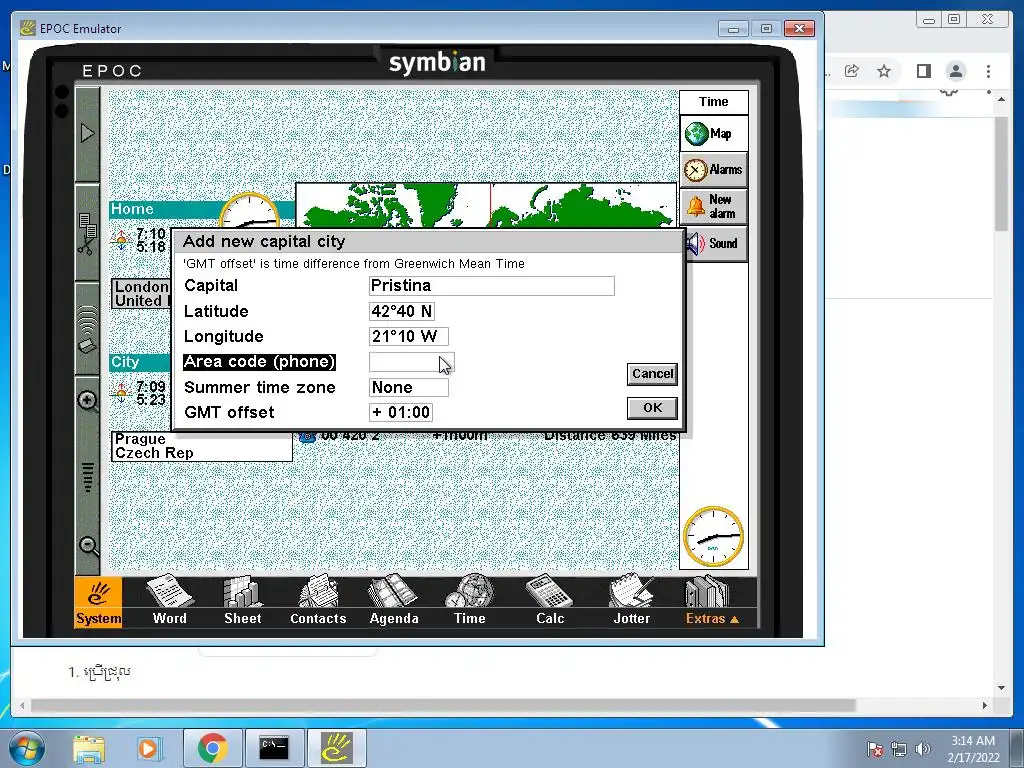The height and width of the screenshot is (768, 1024).
Task: Click network icon in system tray
Action: click(899, 749)
